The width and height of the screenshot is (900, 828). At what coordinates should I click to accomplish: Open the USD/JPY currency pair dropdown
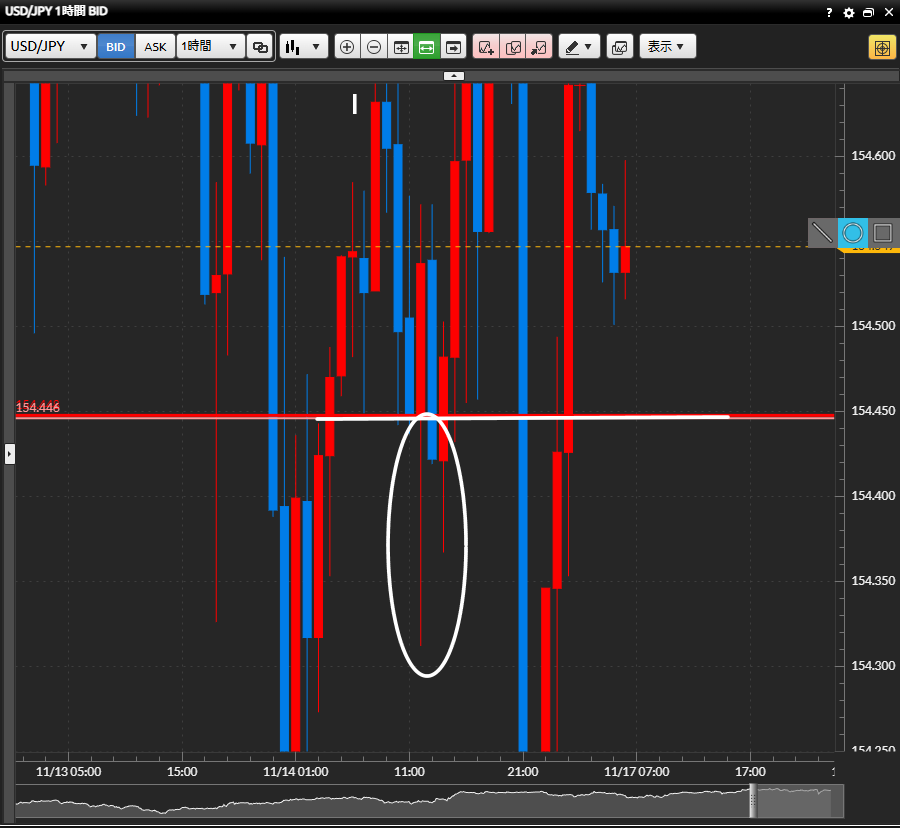(x=51, y=47)
